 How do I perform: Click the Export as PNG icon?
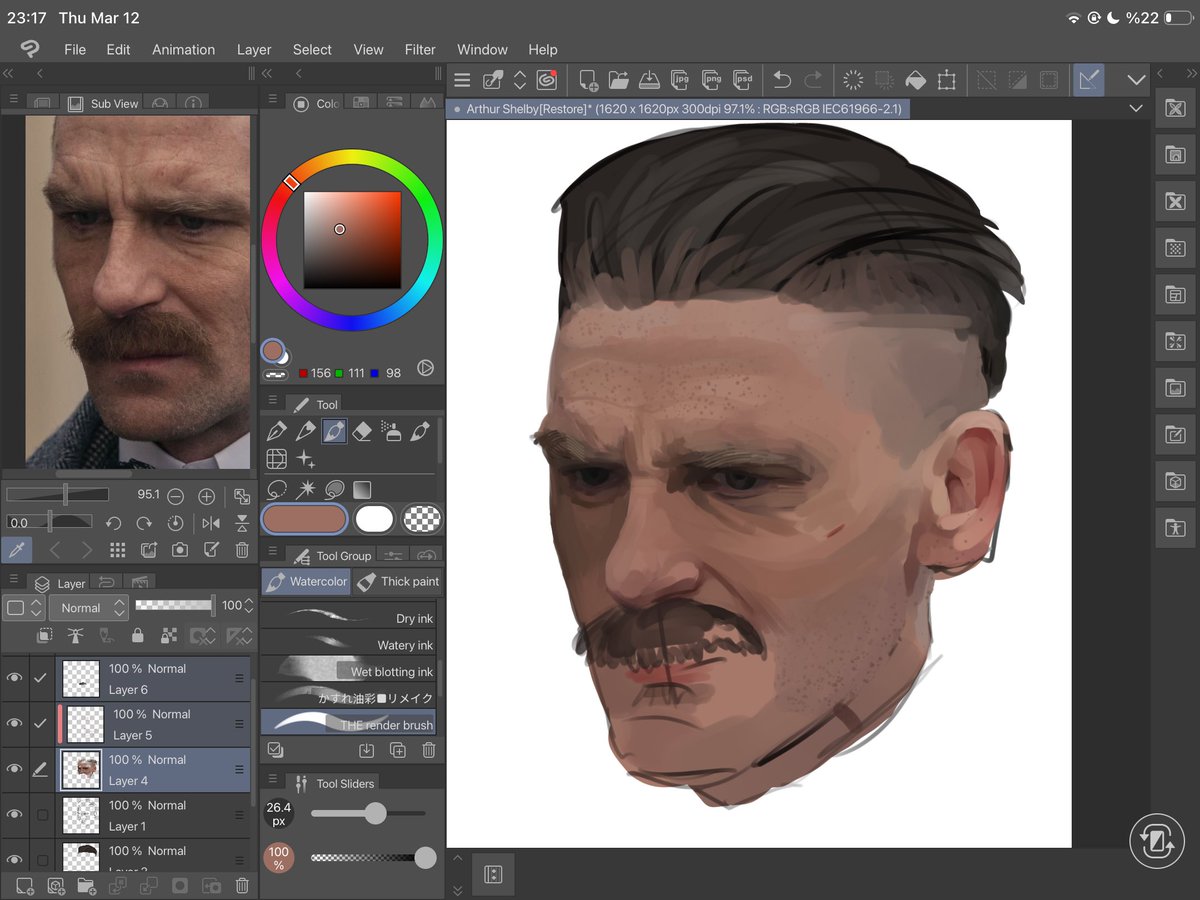(x=712, y=80)
